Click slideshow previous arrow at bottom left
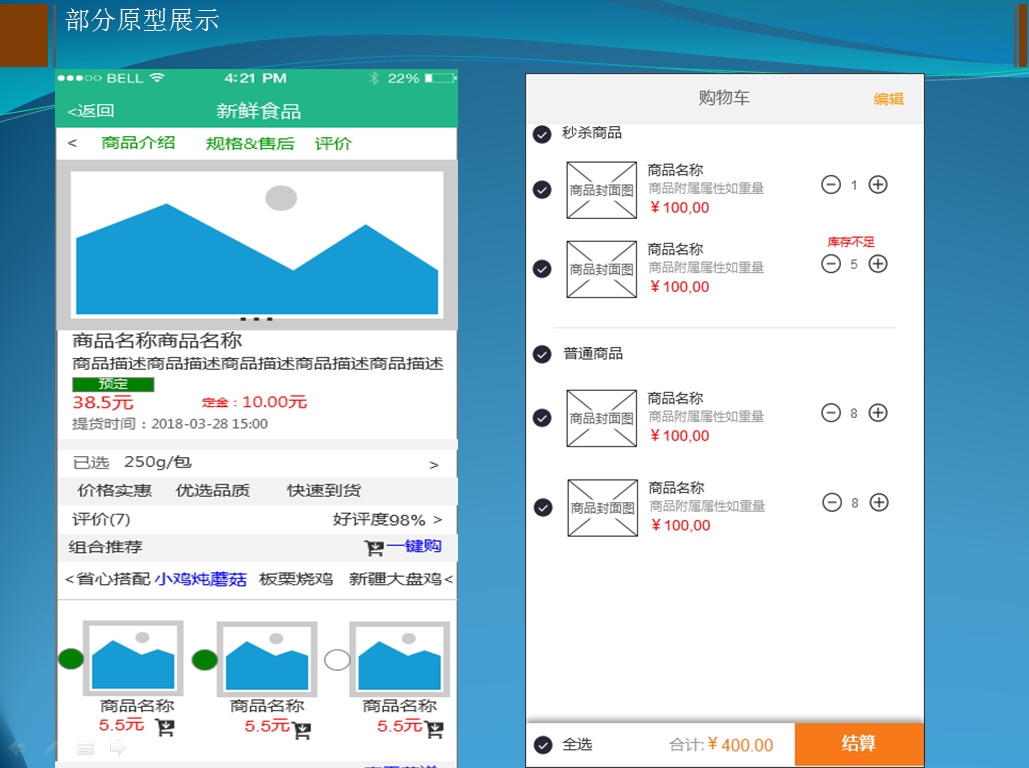 (17, 748)
